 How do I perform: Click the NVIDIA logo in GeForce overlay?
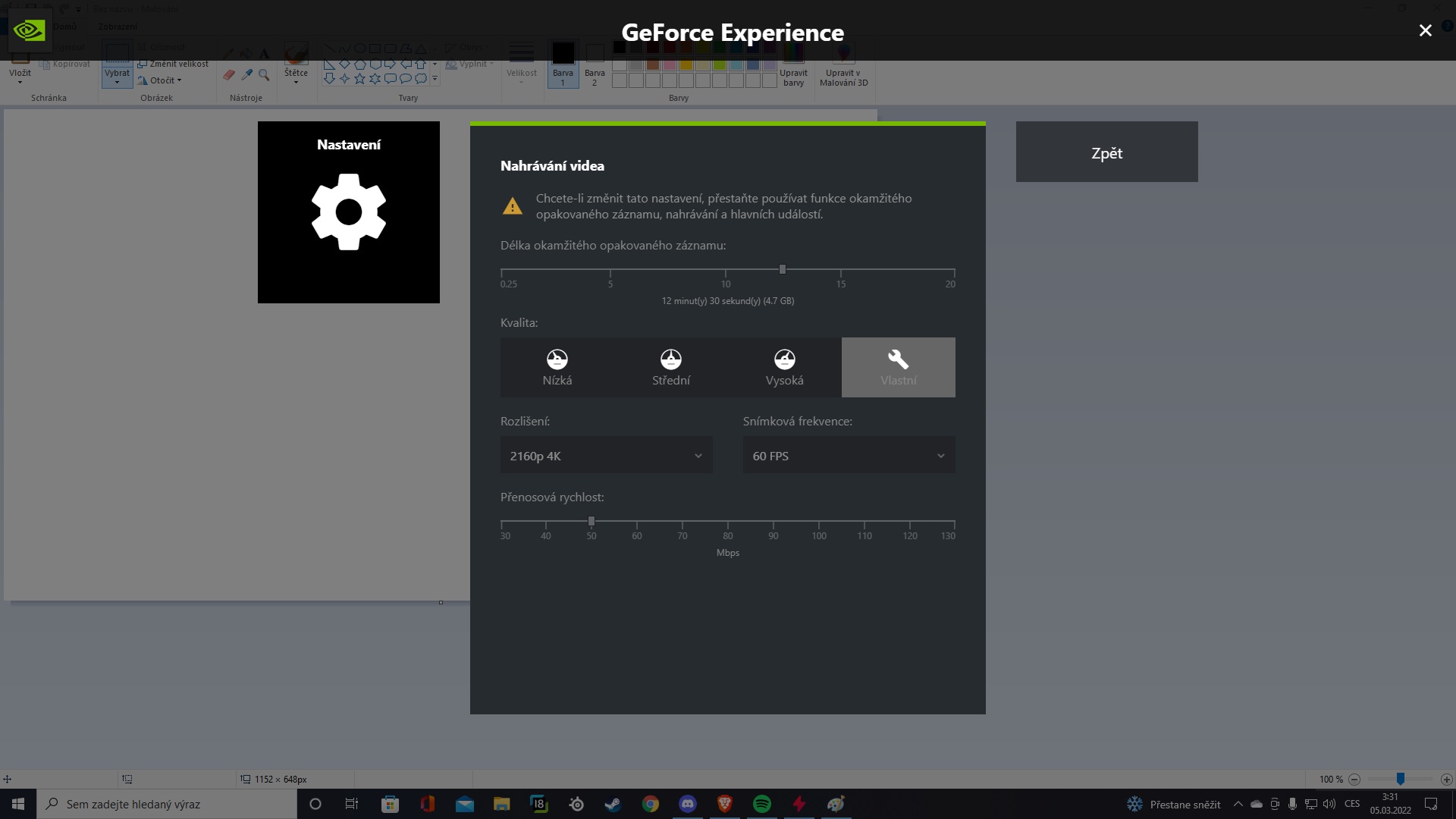[30, 30]
